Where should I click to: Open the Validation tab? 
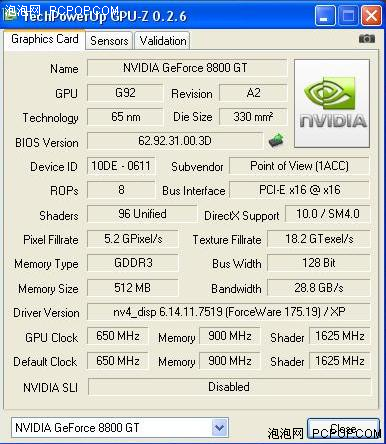point(163,41)
